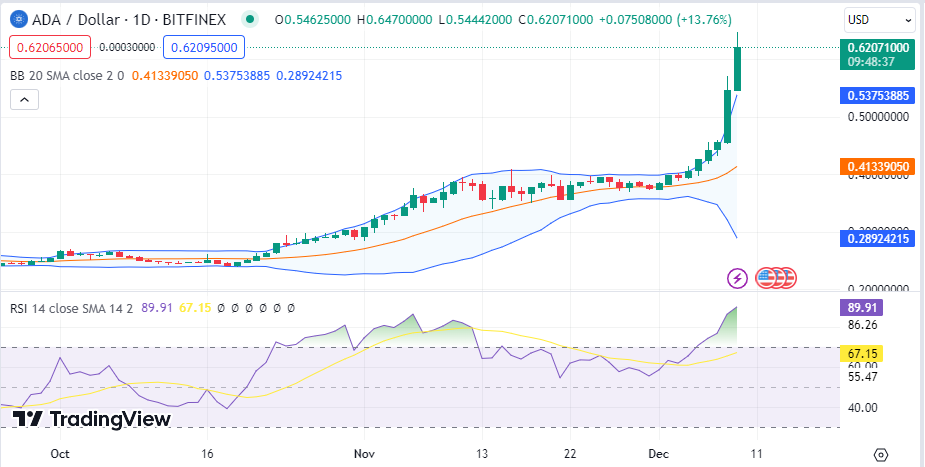Click the Dec date on time axis

pyautogui.click(x=658, y=453)
